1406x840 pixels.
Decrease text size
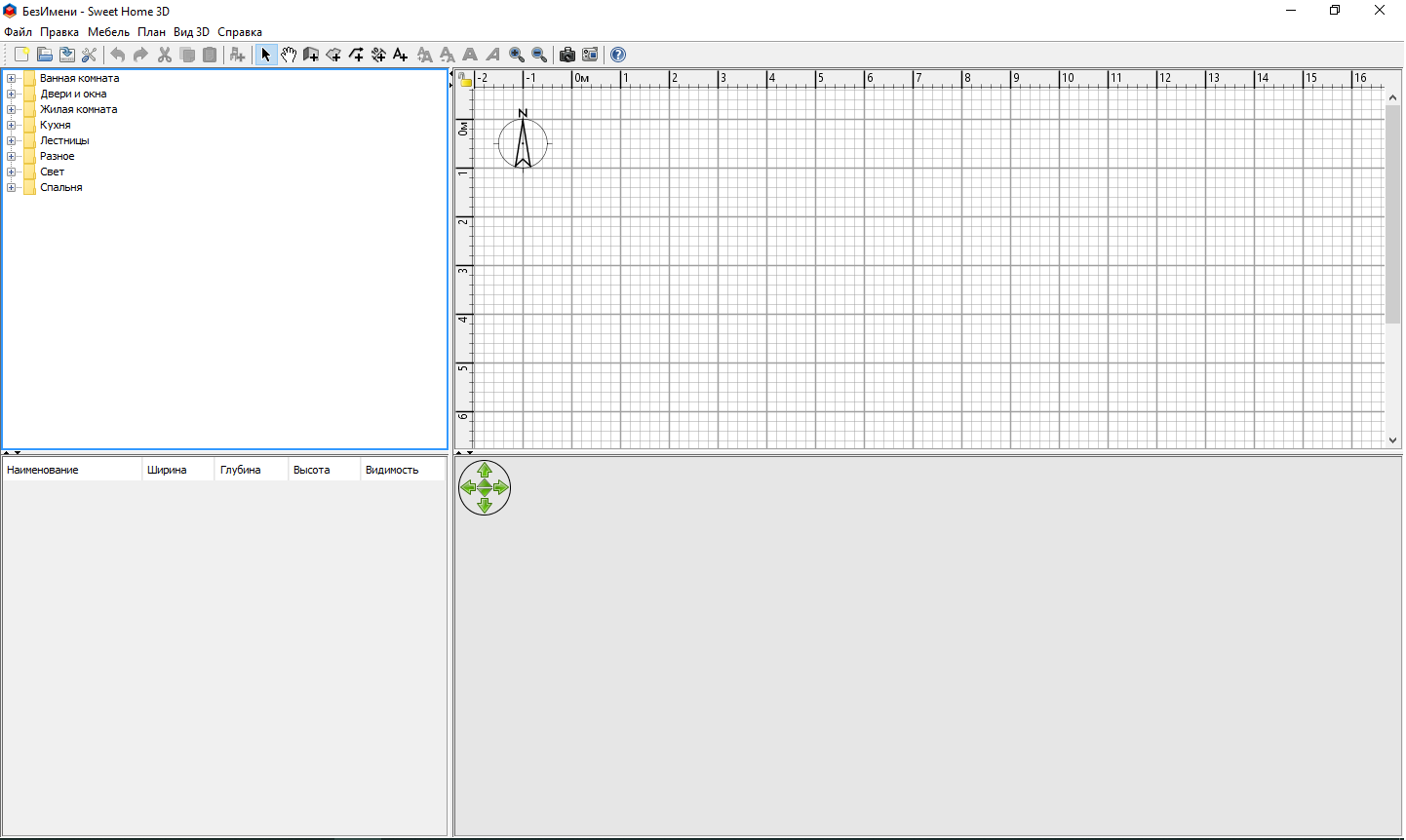tap(447, 55)
